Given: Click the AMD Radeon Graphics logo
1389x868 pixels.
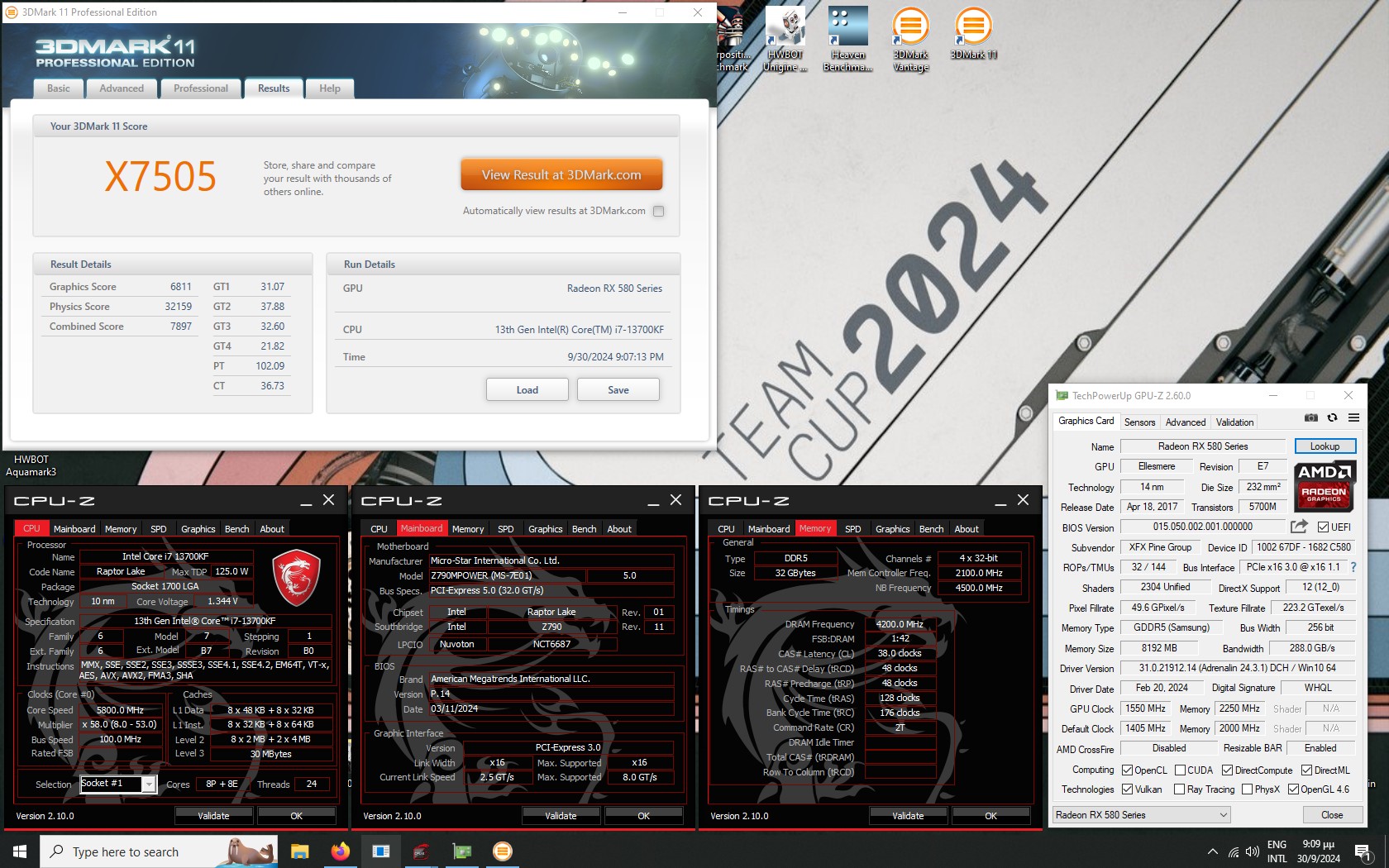Looking at the screenshot, I should click(x=1325, y=486).
